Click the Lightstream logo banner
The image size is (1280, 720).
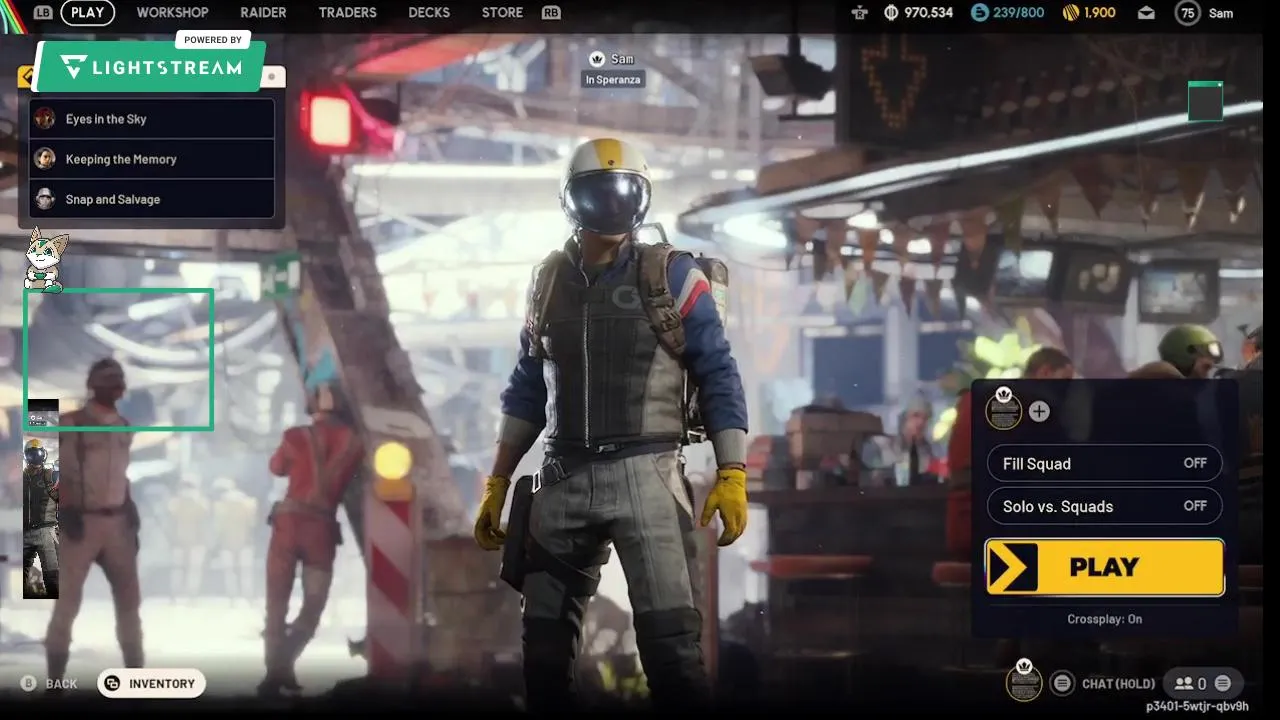click(150, 67)
